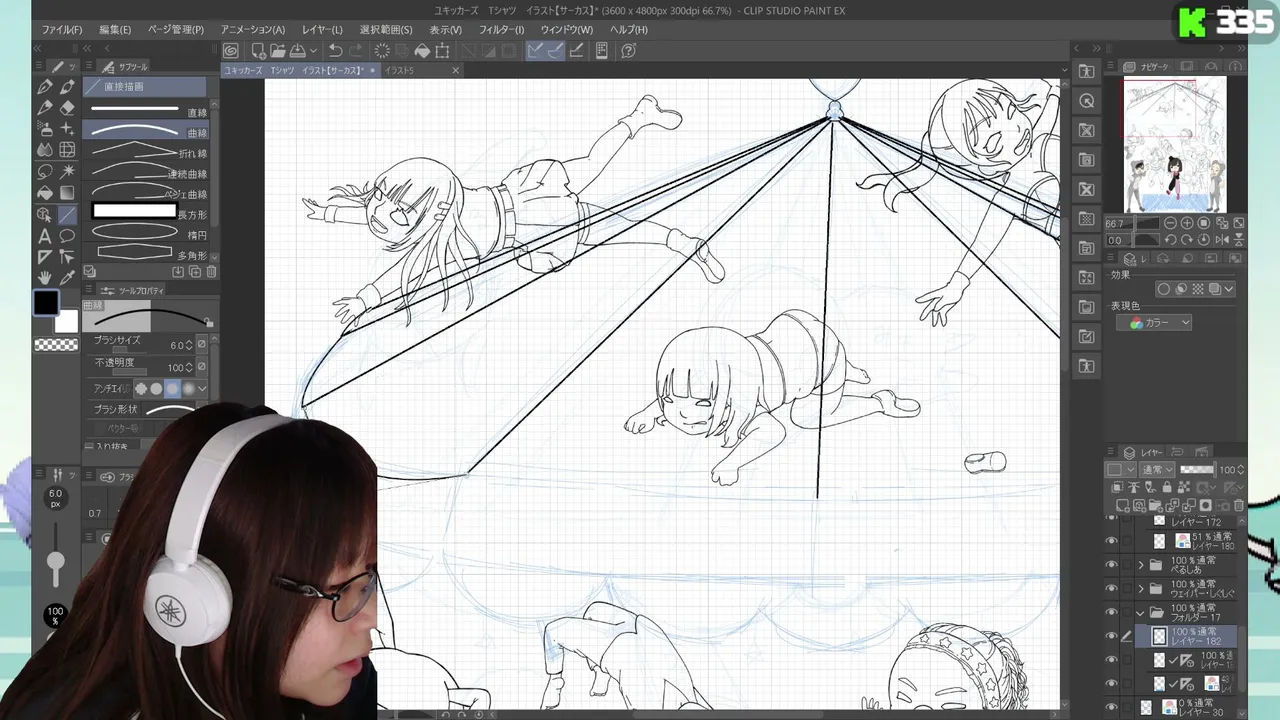Viewport: 1280px width, 720px height.
Task: Click the 不透明度 stepper arrows
Action: (188, 368)
